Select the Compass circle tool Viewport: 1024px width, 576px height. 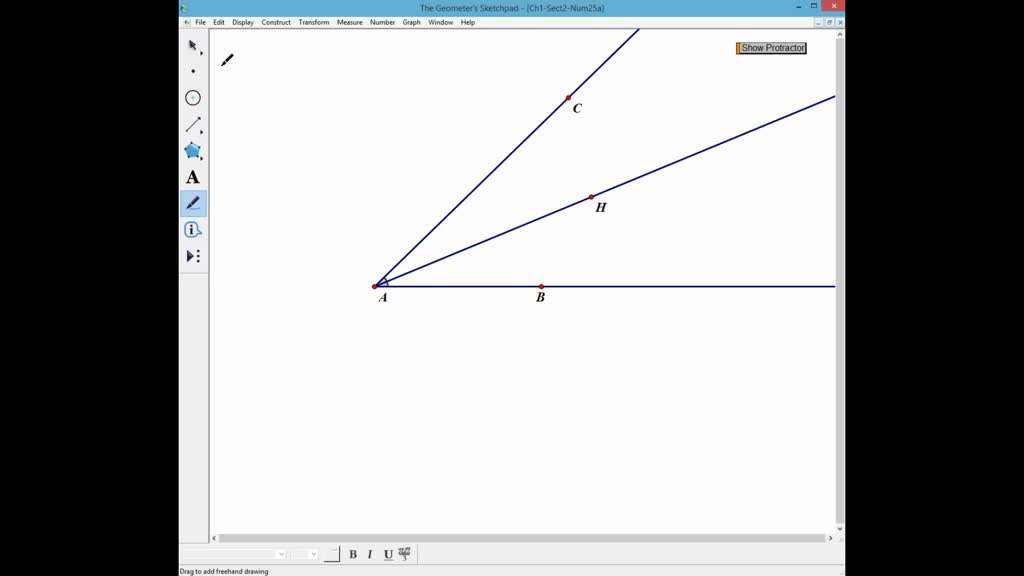(193, 97)
